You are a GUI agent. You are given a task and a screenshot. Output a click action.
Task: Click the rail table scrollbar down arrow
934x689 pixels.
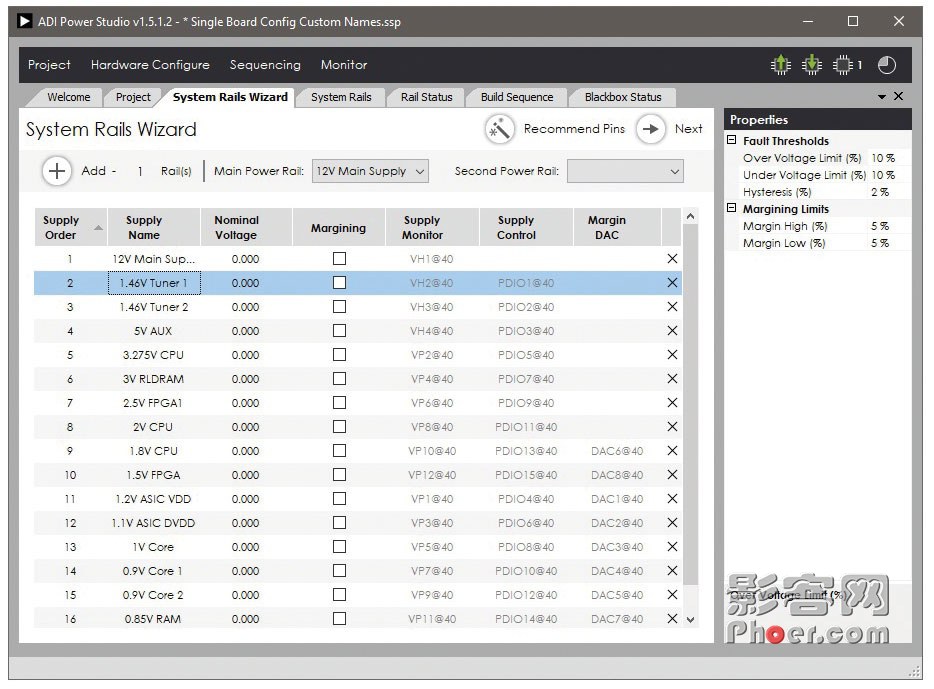690,619
